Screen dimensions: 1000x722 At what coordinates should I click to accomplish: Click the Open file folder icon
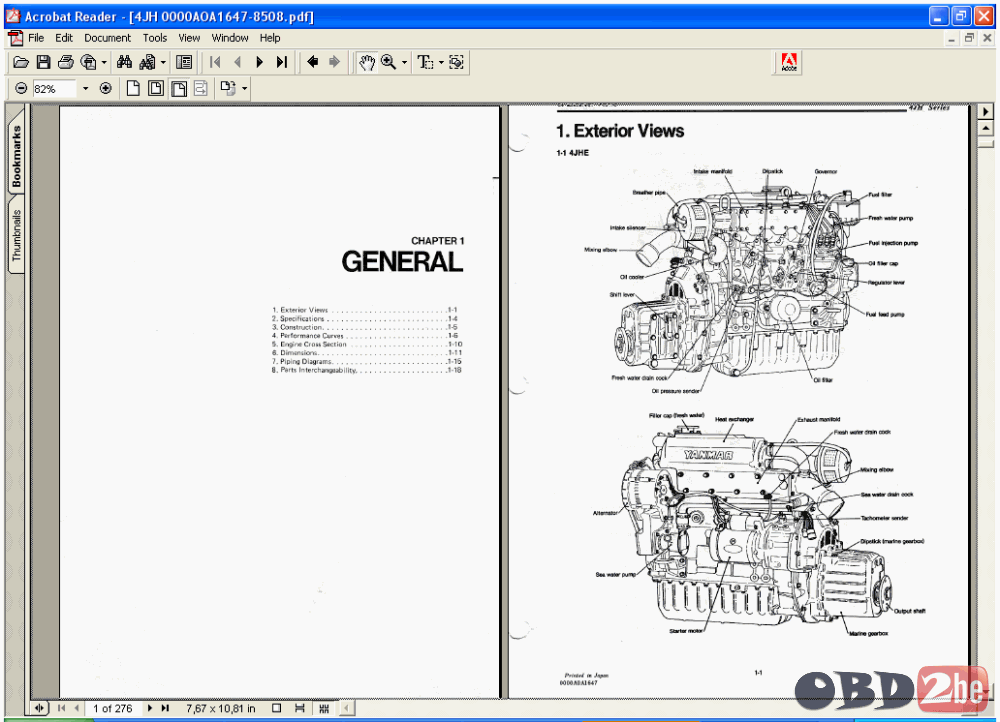pos(21,62)
